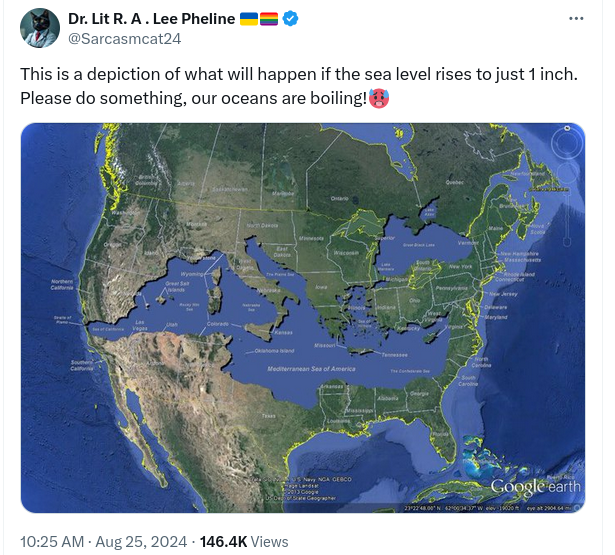Click the @Sarcasmcat24 handle

coord(125,39)
